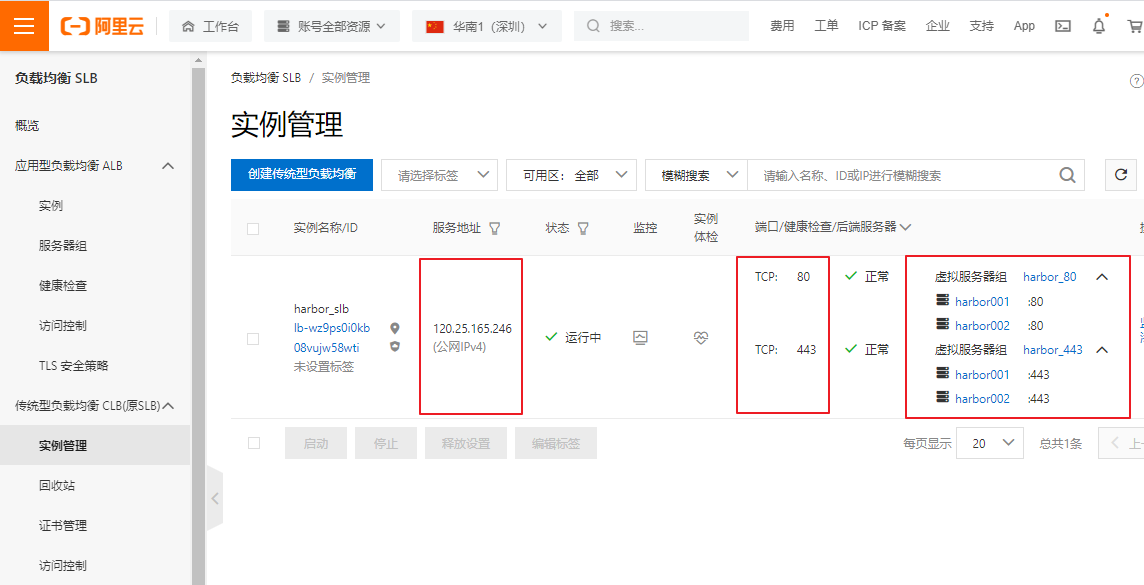Open instance ID link lb-wz9ps0i0kb08vujw58wti
The width and height of the screenshot is (1144, 585).
[332, 337]
